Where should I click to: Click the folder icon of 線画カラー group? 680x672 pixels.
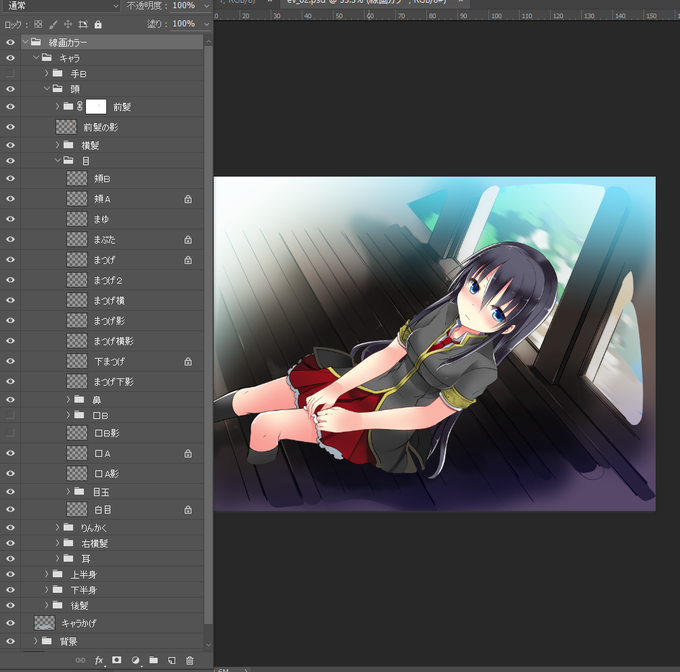[x=36, y=42]
